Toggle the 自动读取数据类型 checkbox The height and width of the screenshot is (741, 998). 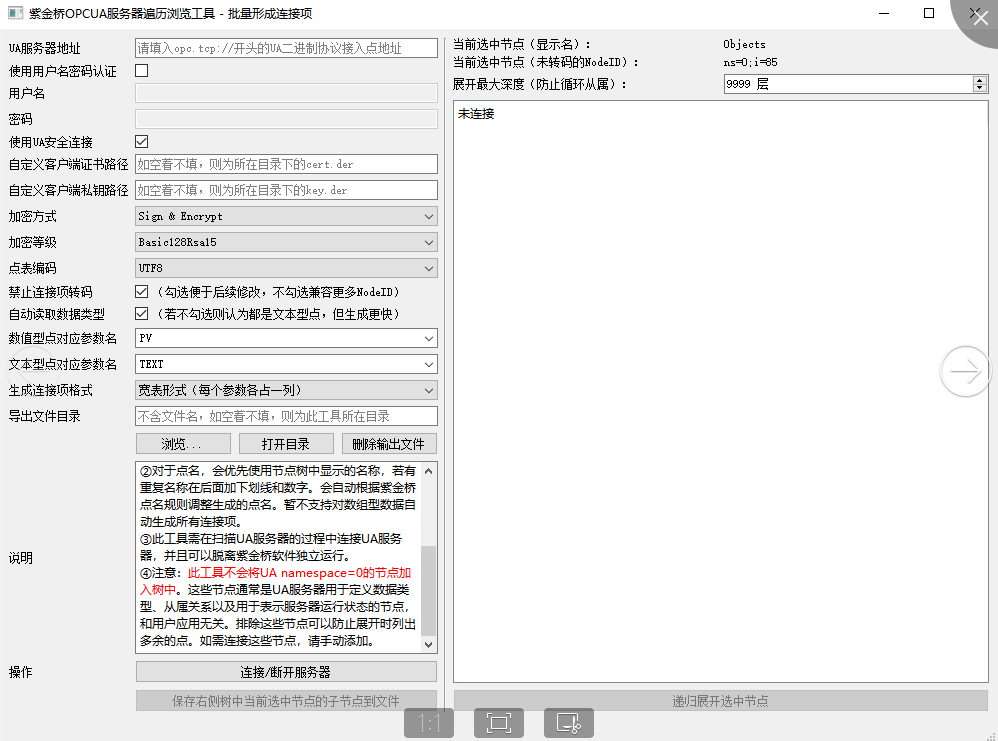pos(142,314)
